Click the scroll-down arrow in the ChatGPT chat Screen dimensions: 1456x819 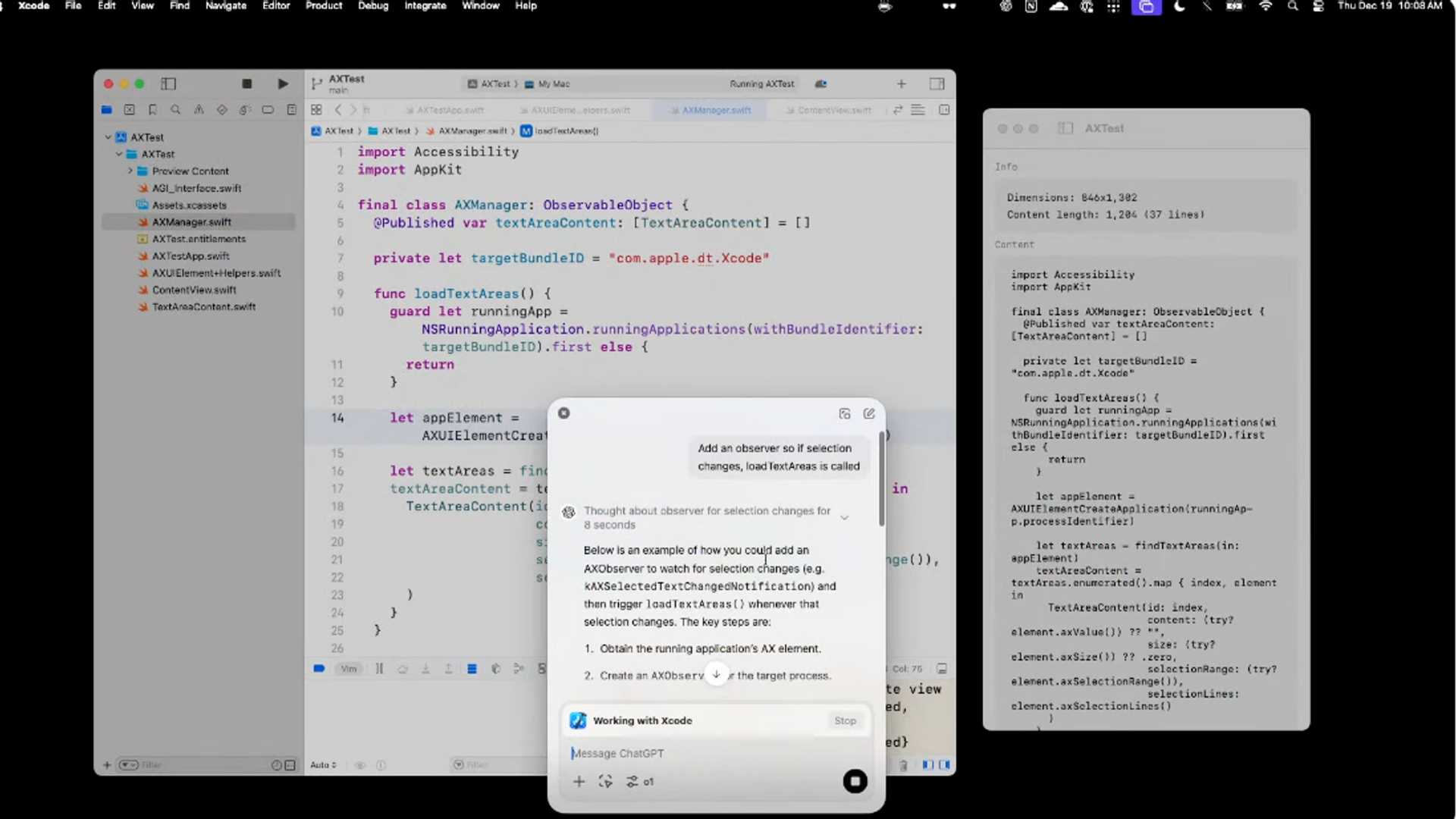(715, 673)
